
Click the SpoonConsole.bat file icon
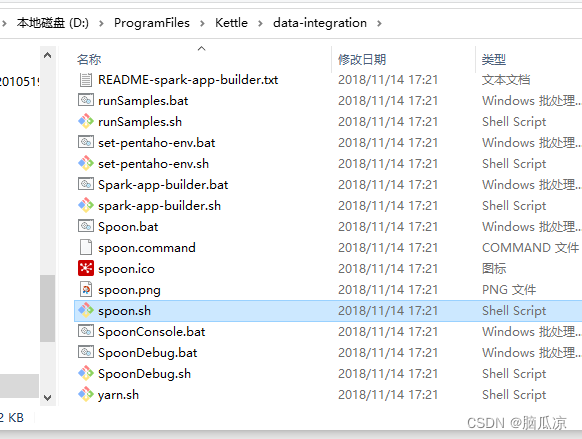[x=86, y=331]
